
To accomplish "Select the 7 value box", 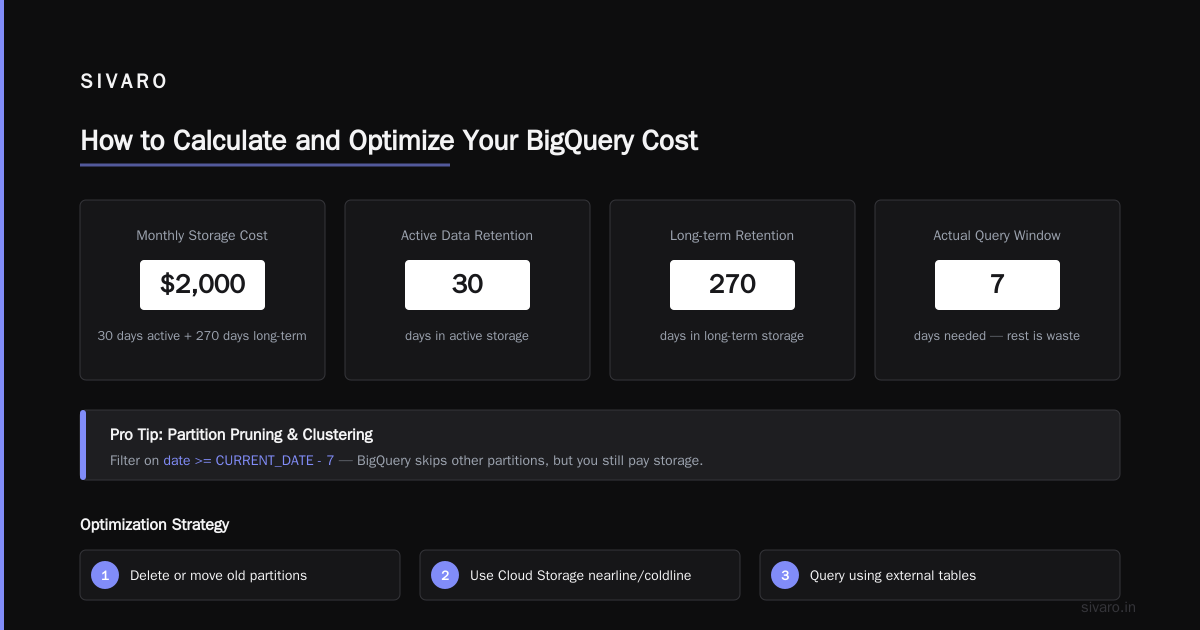I will coord(997,285).
